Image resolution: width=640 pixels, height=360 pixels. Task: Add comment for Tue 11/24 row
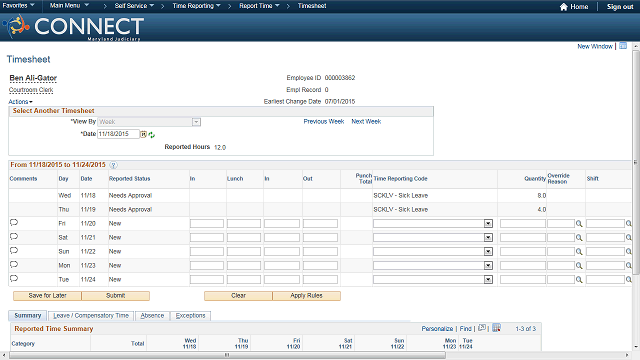pos(14,278)
